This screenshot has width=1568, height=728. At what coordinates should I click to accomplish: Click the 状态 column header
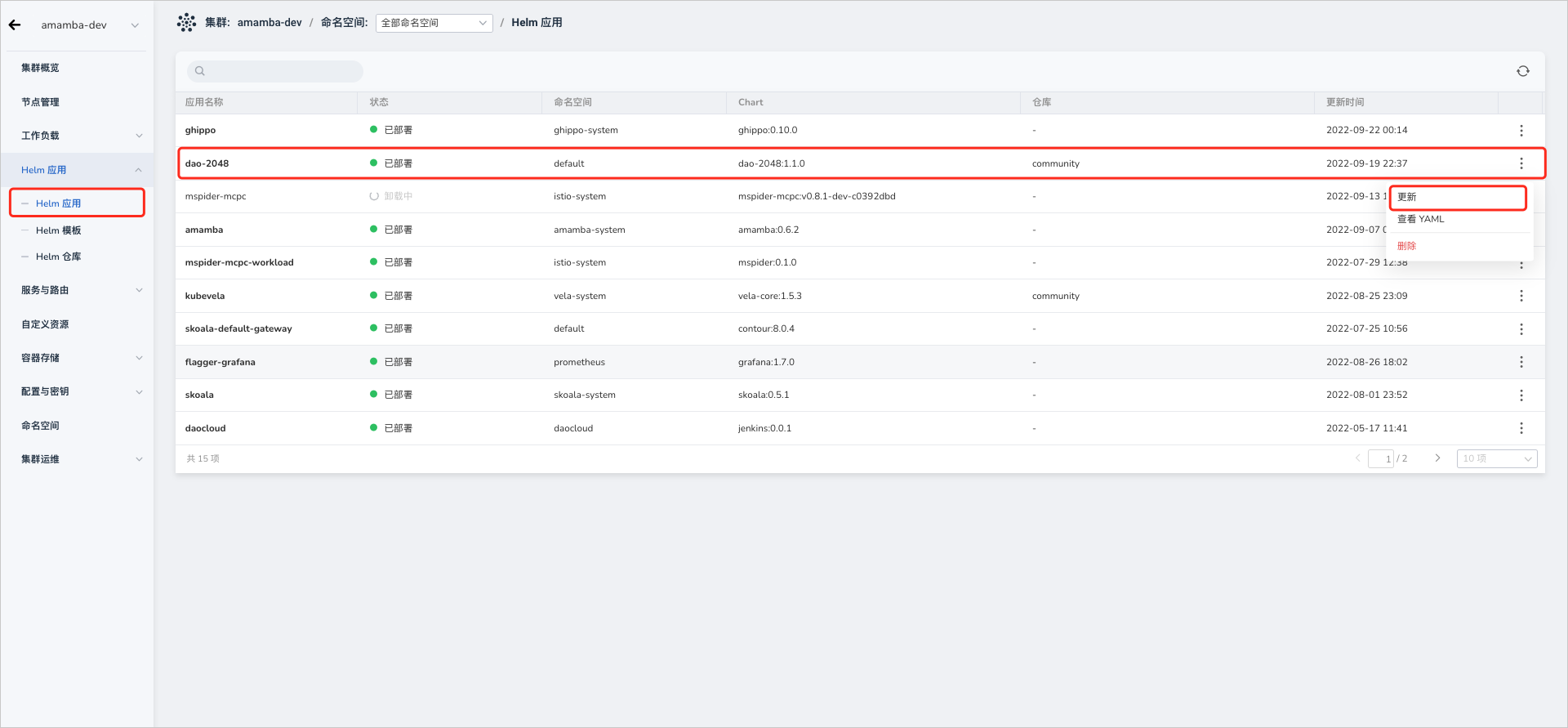pos(379,102)
